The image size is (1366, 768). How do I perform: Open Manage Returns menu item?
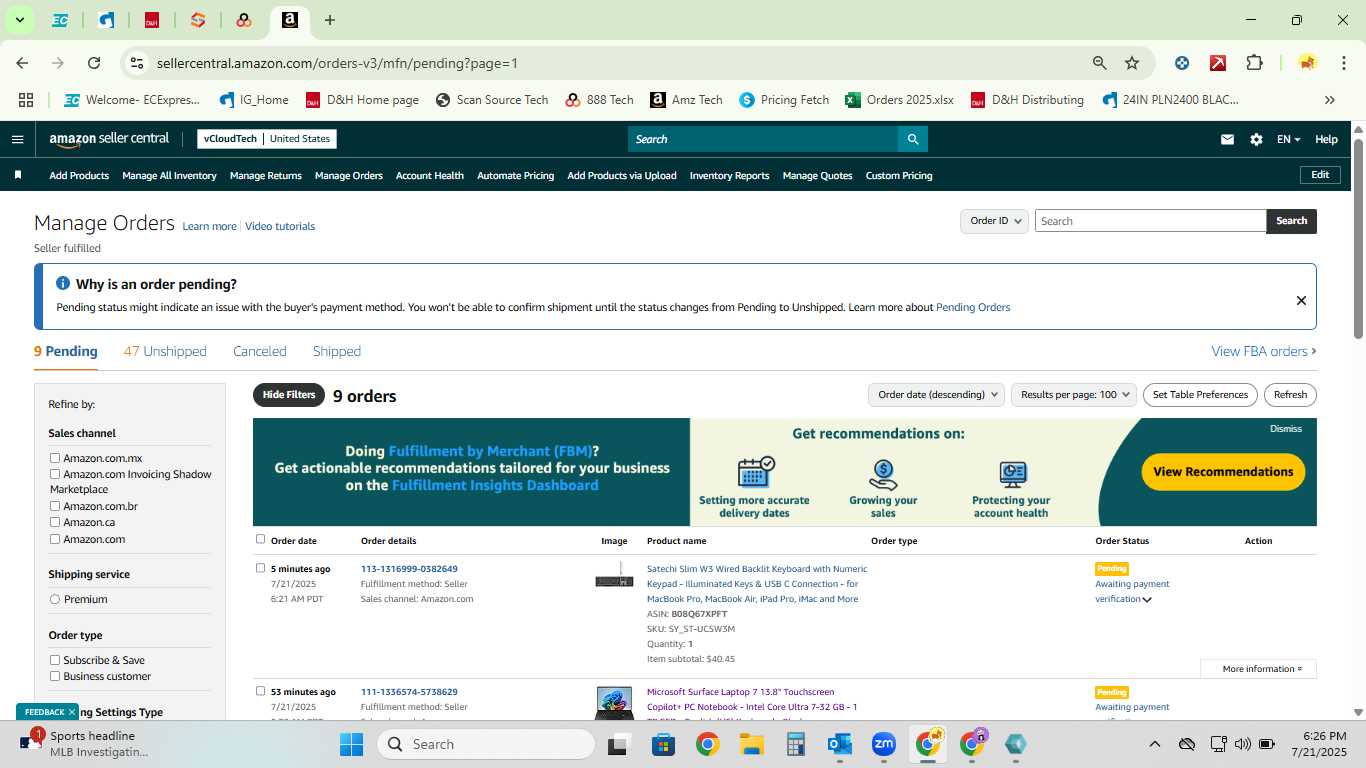click(x=266, y=175)
